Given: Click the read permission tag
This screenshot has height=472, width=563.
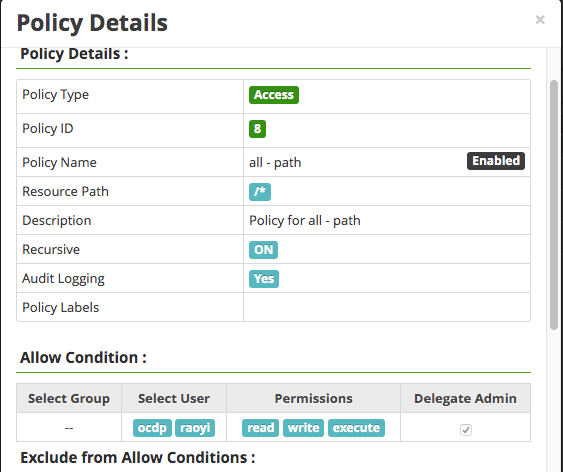Looking at the screenshot, I should click(260, 428).
